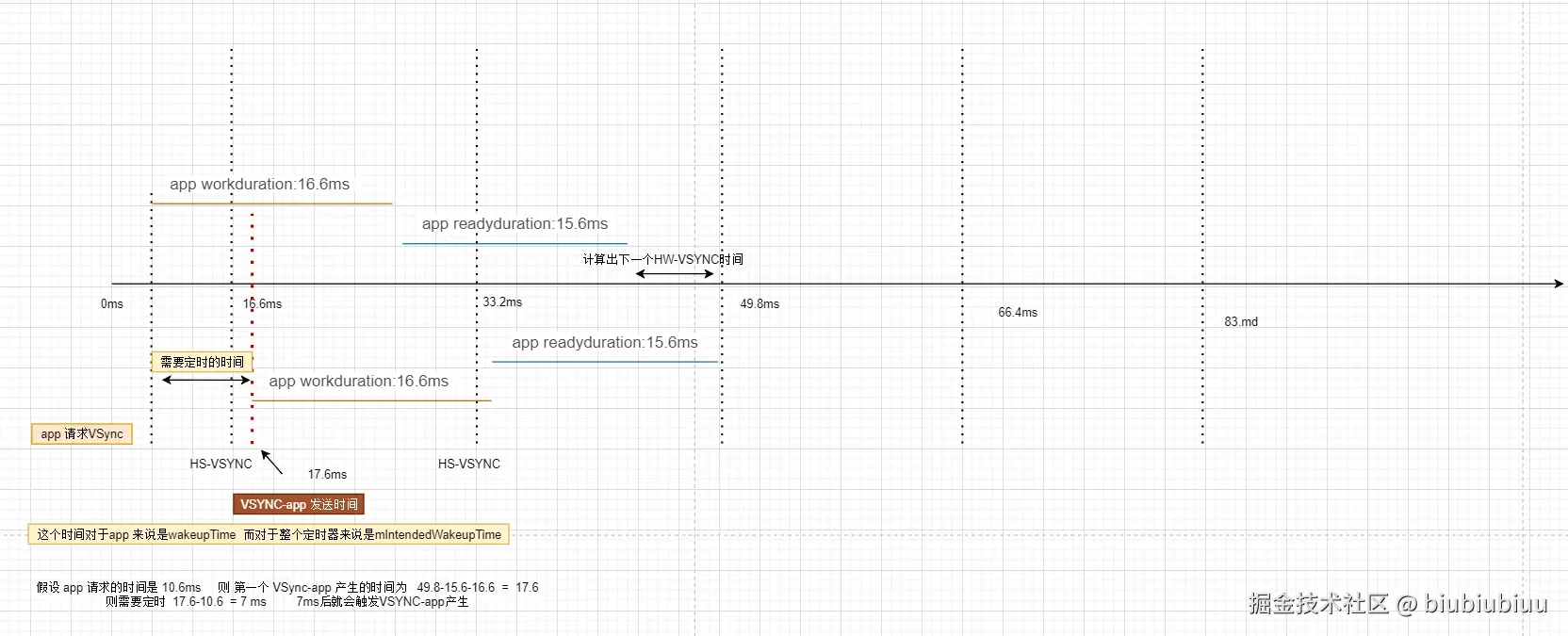Click the '33.2ms' timeline marker label

[x=502, y=302]
